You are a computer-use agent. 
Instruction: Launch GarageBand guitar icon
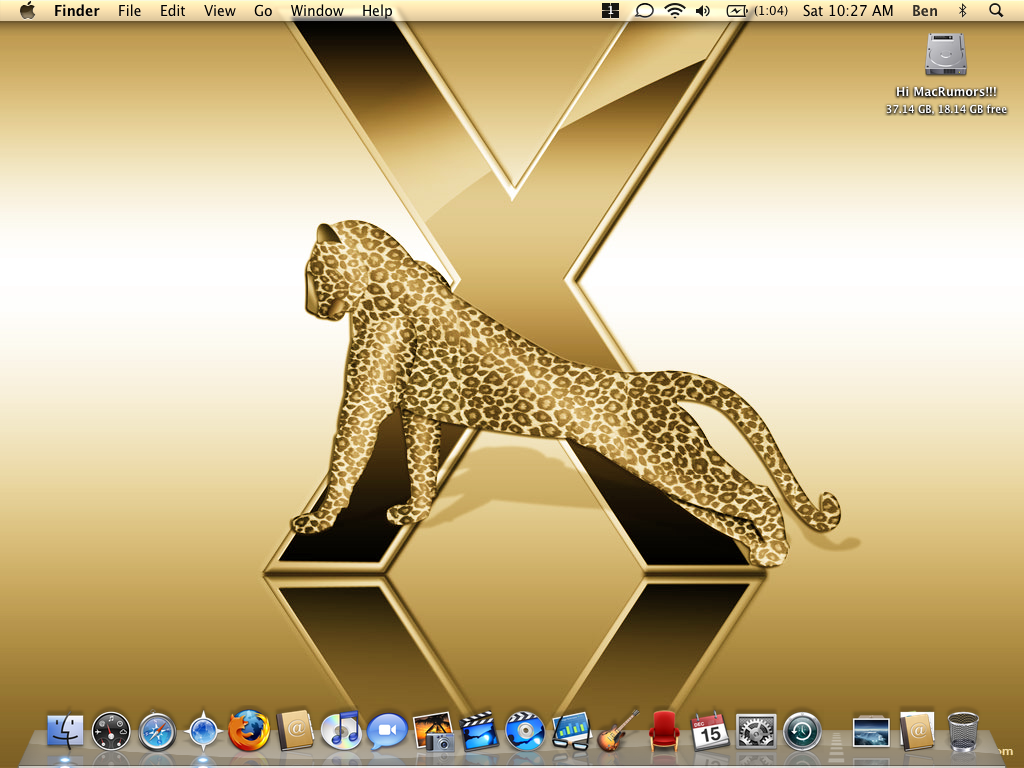coord(617,730)
